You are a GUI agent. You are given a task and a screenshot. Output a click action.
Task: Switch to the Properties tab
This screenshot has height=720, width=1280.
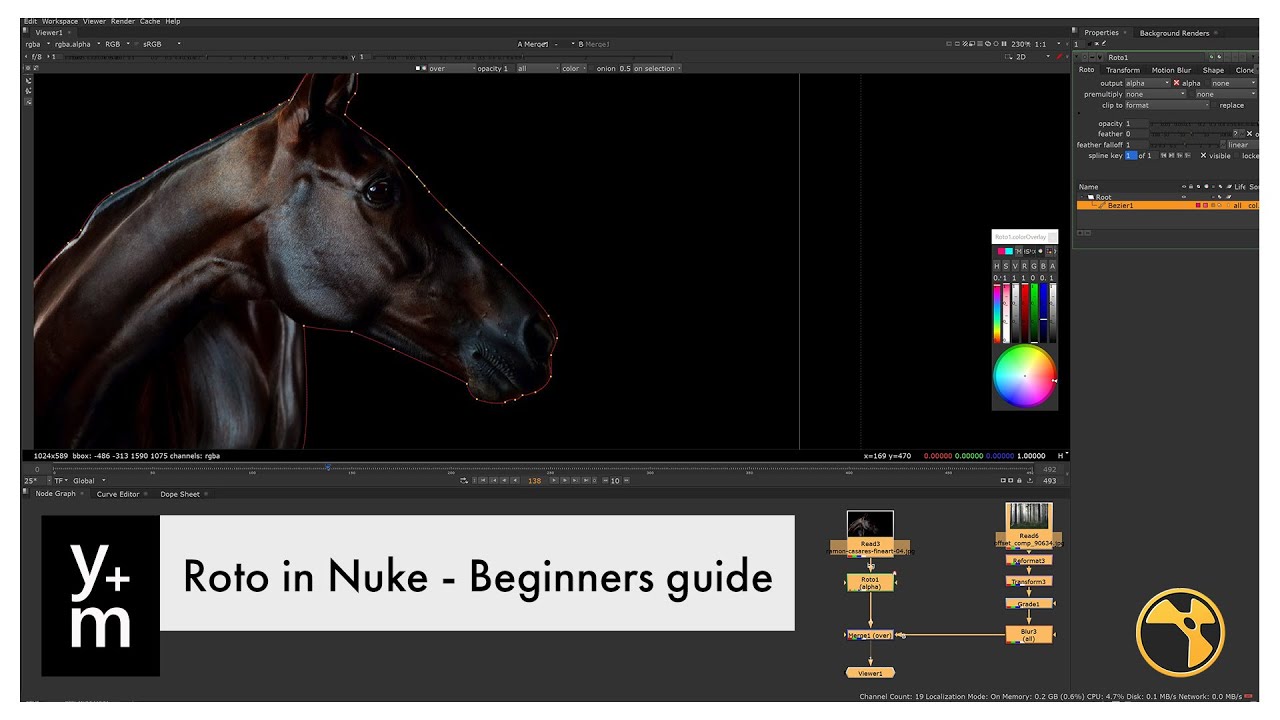[x=1102, y=33]
